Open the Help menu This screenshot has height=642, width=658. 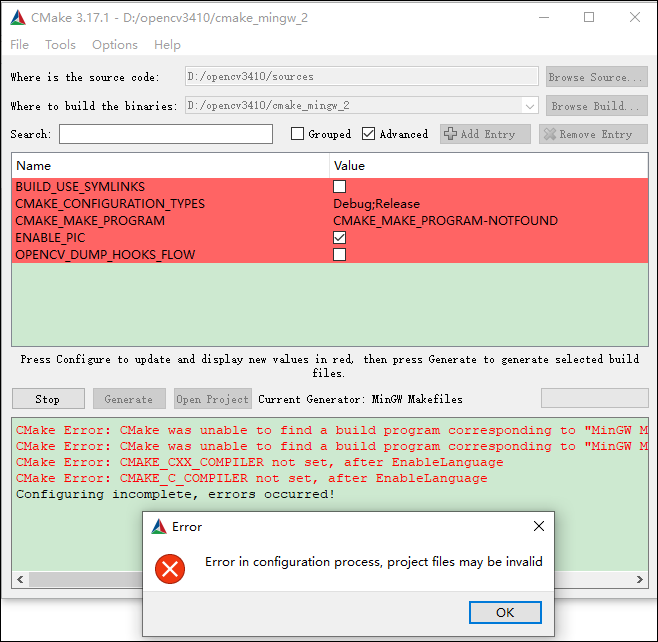pos(167,44)
